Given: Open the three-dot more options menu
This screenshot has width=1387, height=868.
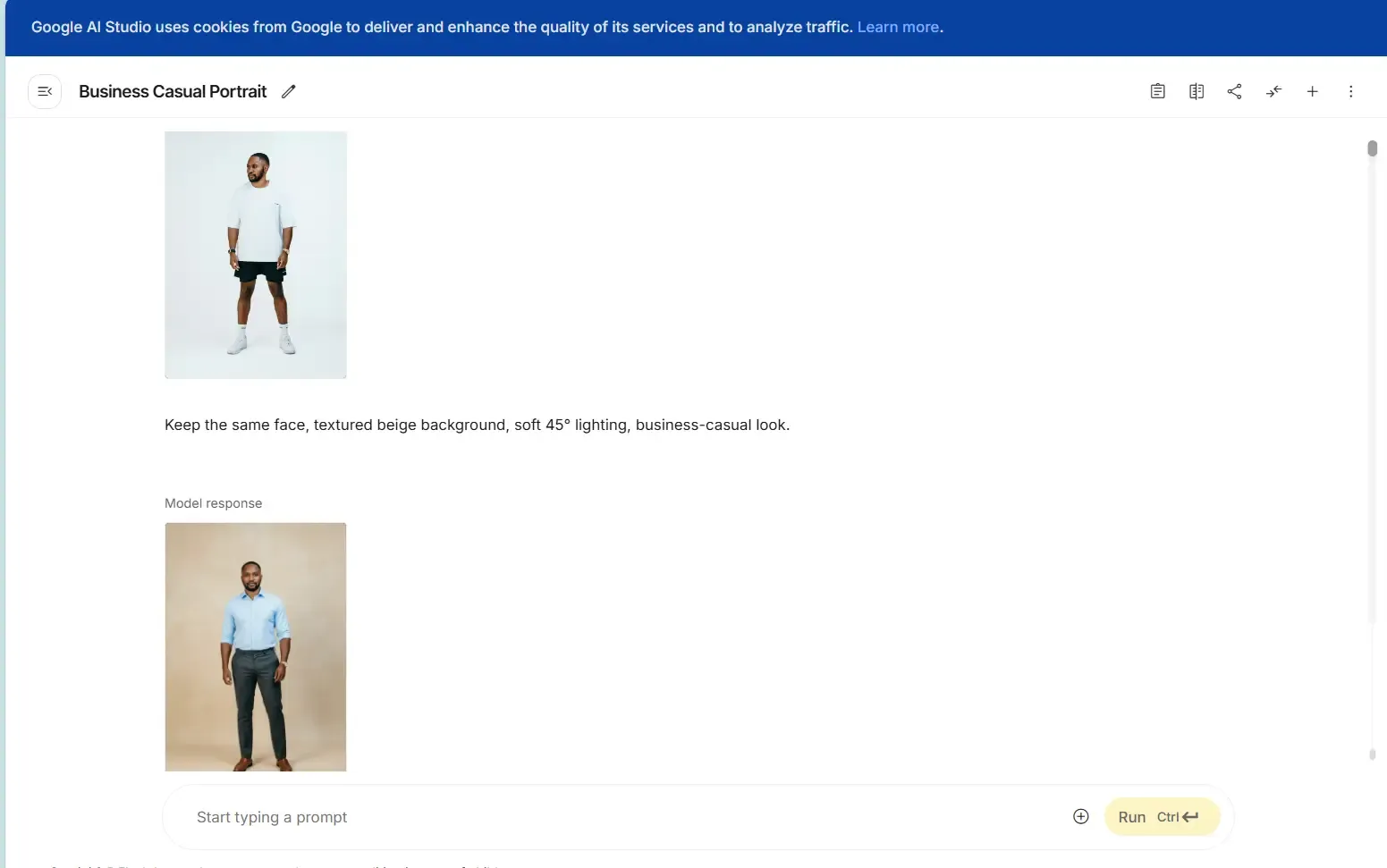Looking at the screenshot, I should (x=1350, y=91).
